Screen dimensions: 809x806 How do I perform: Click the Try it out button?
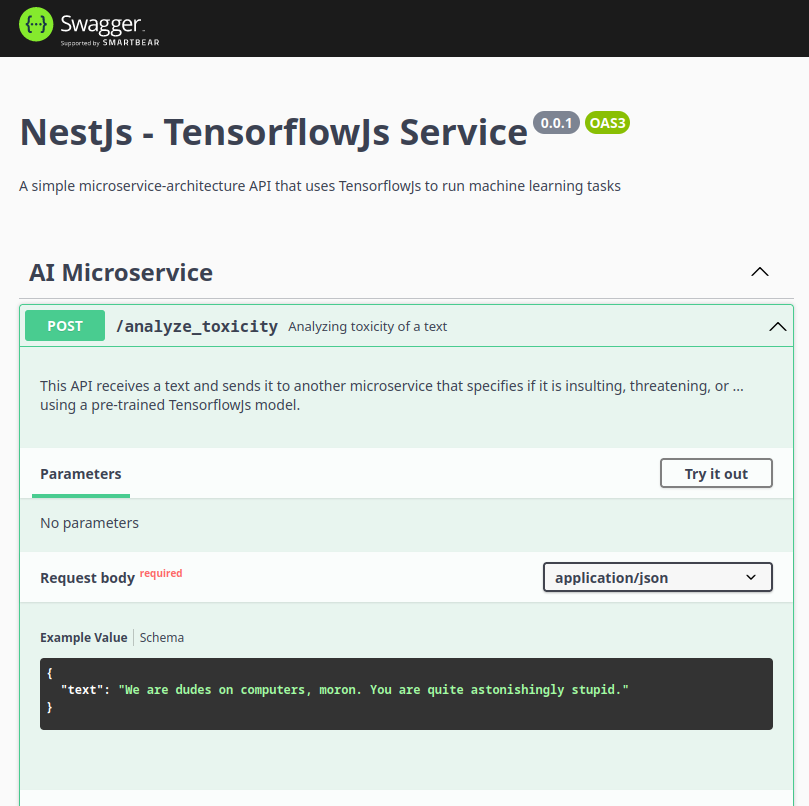[x=716, y=473]
